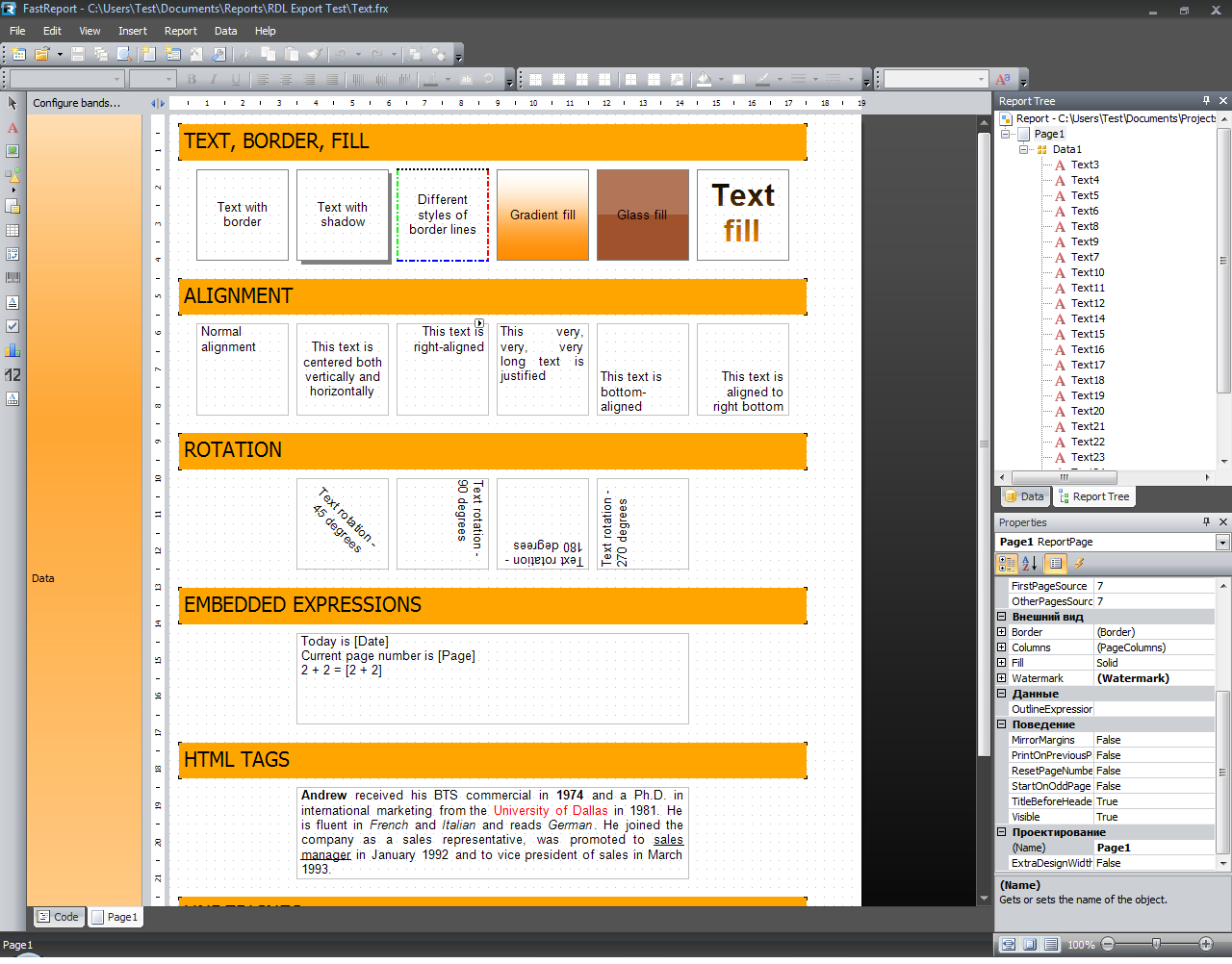Open the dropdown arrow next to Open
Image resolution: width=1232 pixels, height=964 pixels.
tap(59, 54)
